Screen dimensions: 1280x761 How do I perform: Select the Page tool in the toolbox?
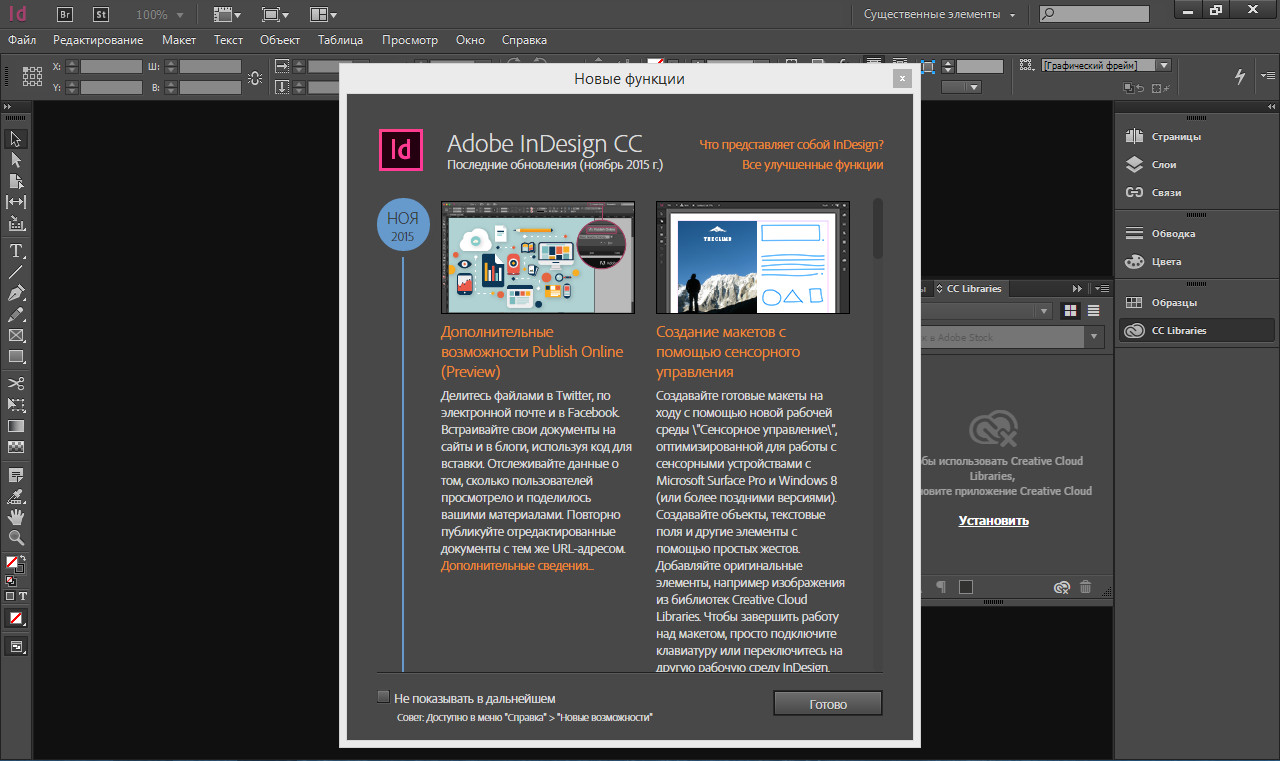16,181
